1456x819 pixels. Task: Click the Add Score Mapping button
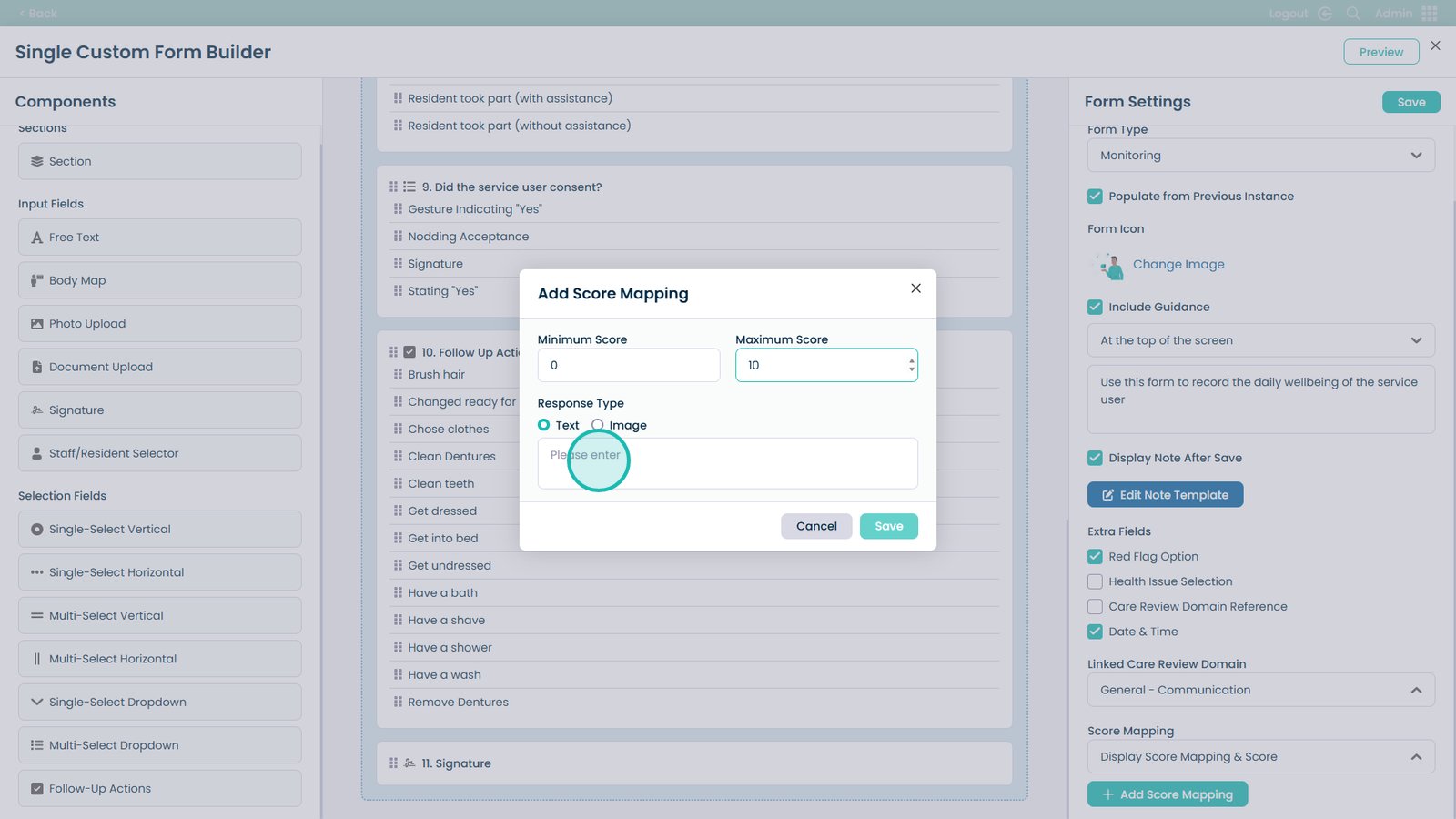coord(1168,794)
